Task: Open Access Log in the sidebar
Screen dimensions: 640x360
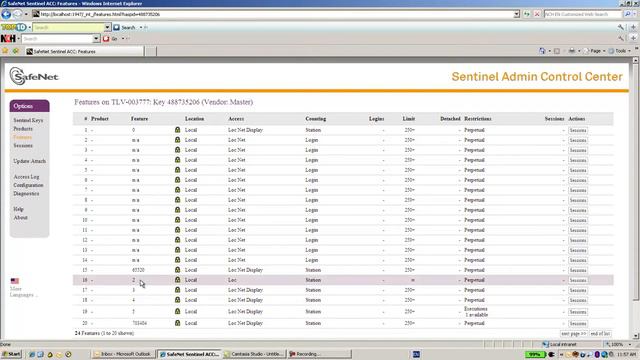Action: click(26, 177)
